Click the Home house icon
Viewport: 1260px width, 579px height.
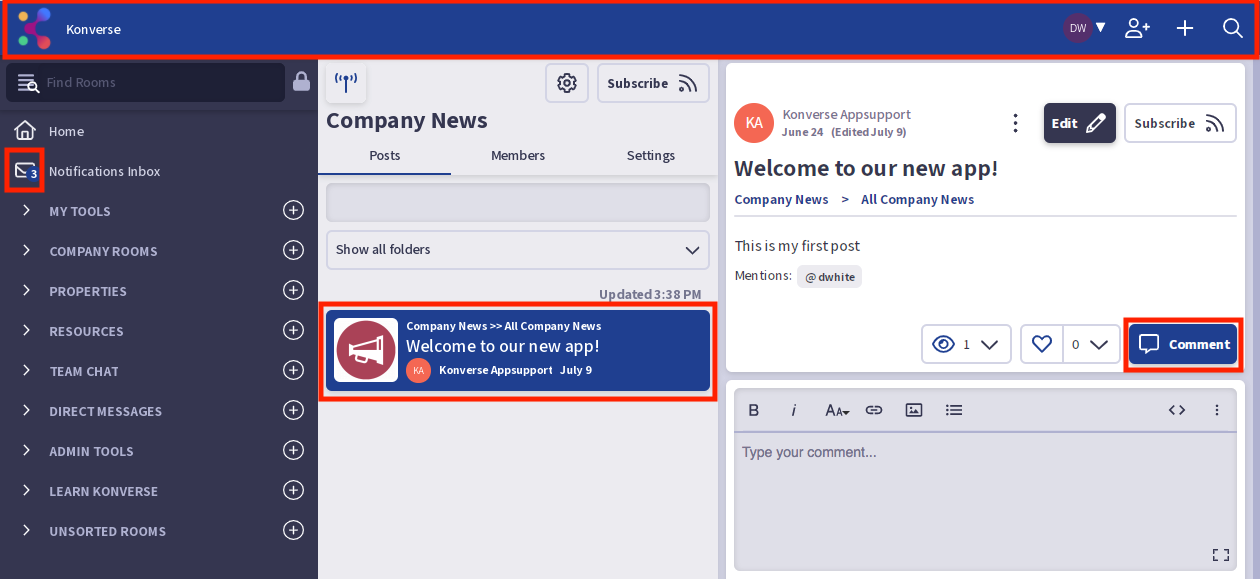point(25,131)
